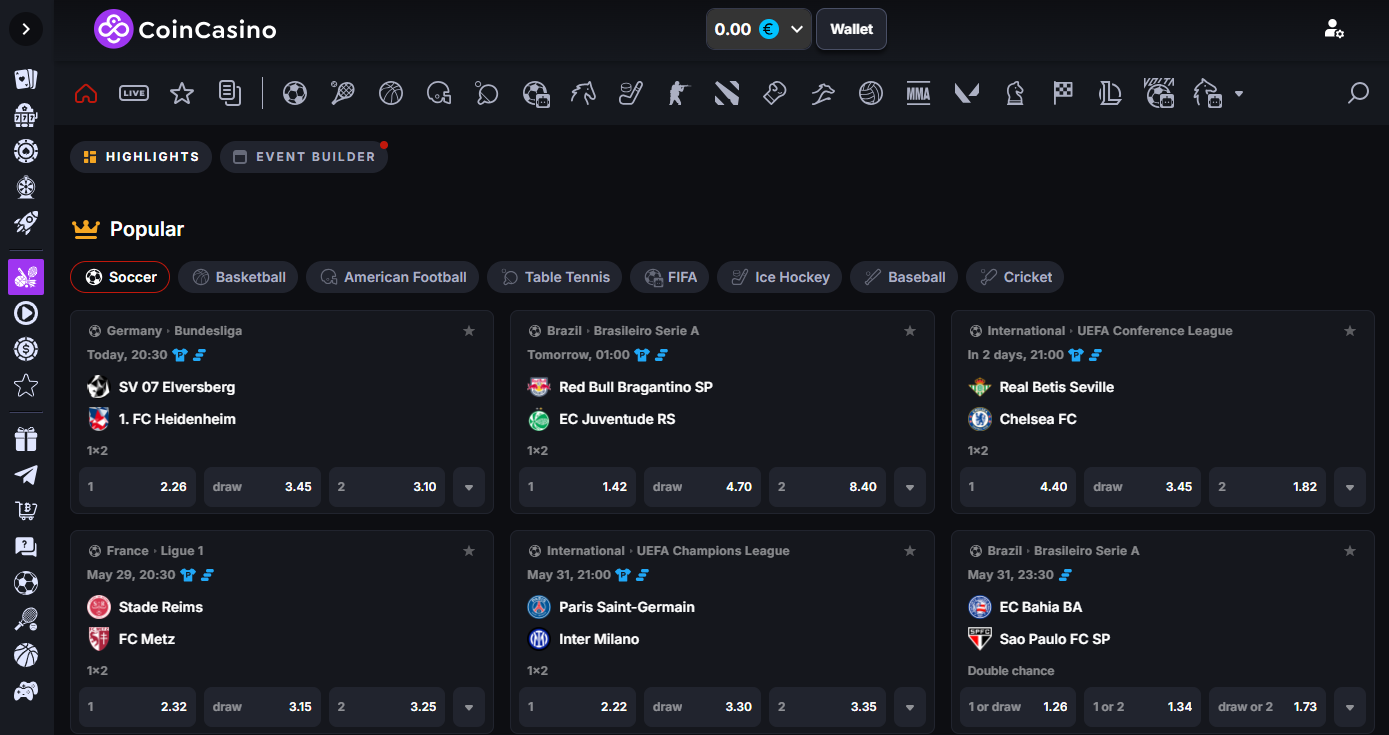Bet on draw at 3.45 for Elversberg match
1389x735 pixels.
[262, 487]
